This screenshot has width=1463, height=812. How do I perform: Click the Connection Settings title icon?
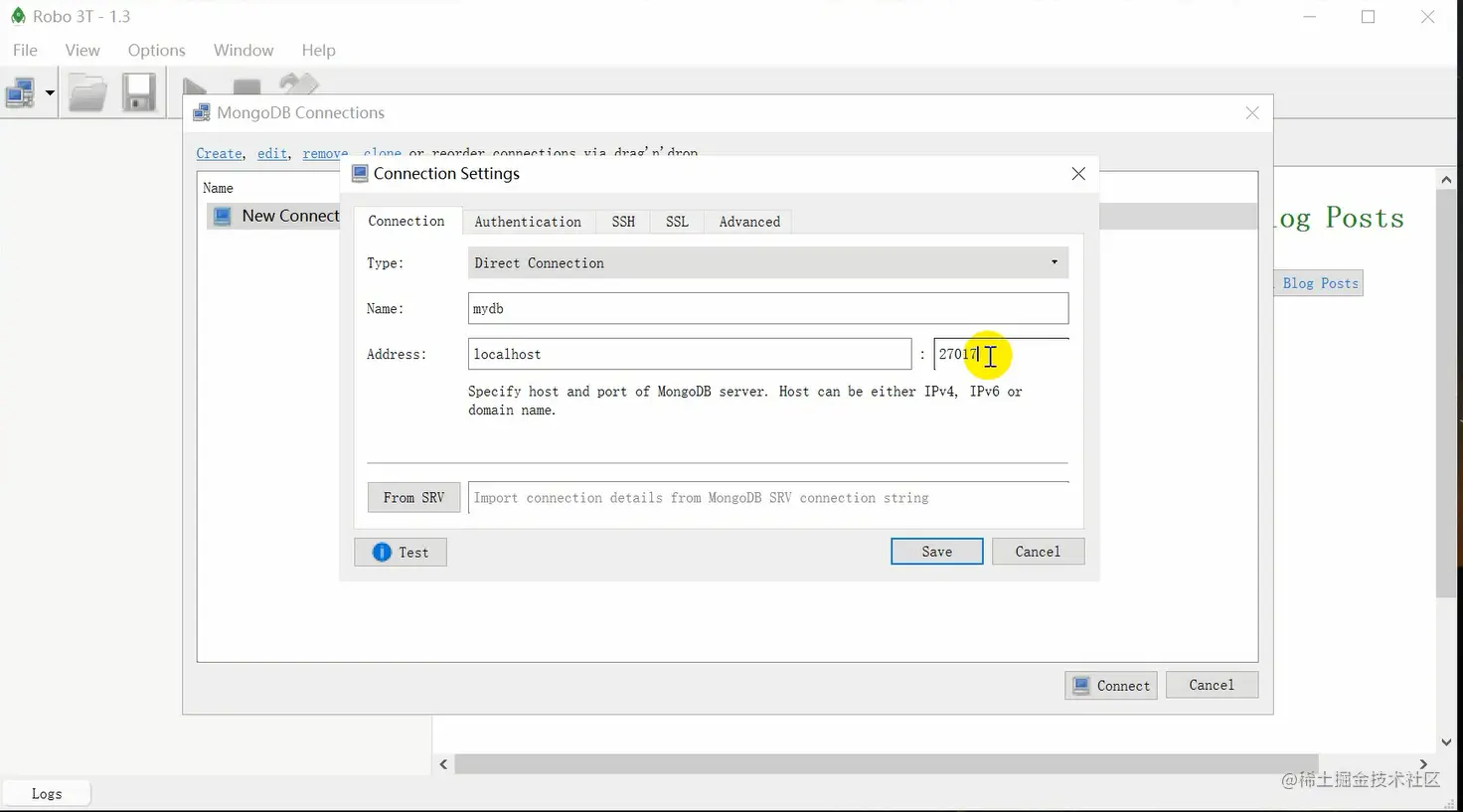(x=360, y=173)
